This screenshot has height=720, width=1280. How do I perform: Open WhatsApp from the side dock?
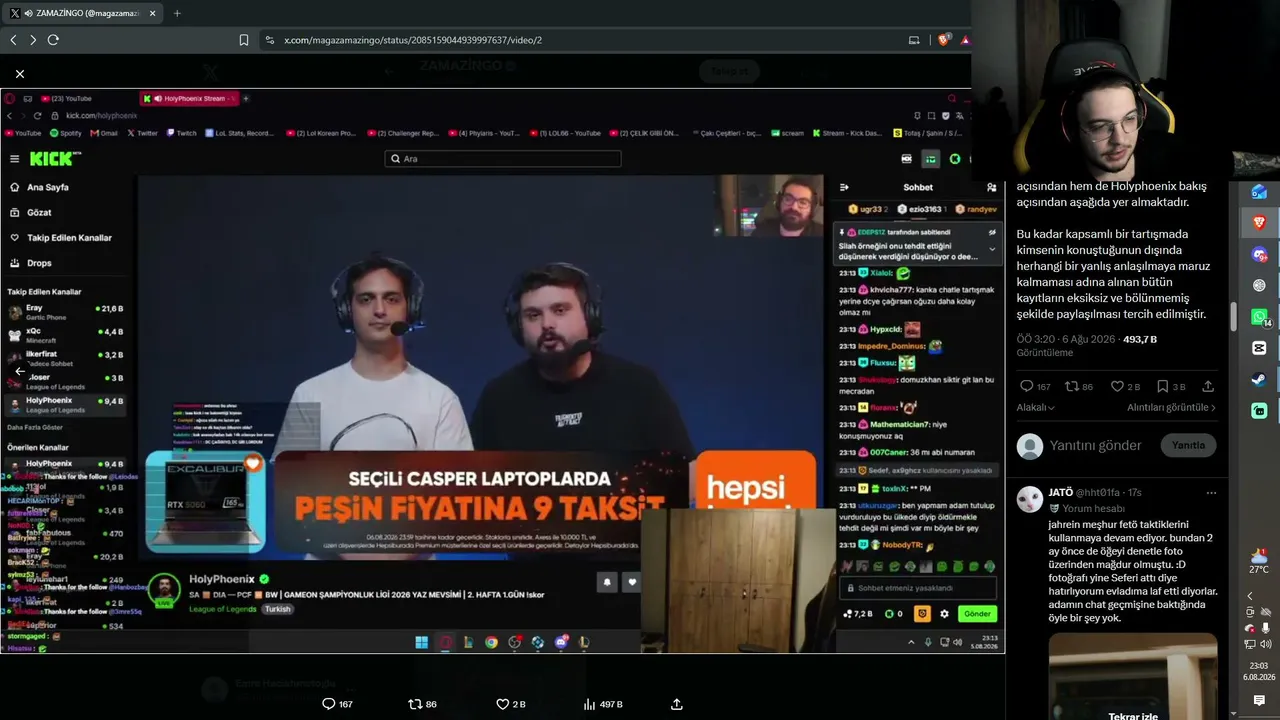tap(1259, 317)
